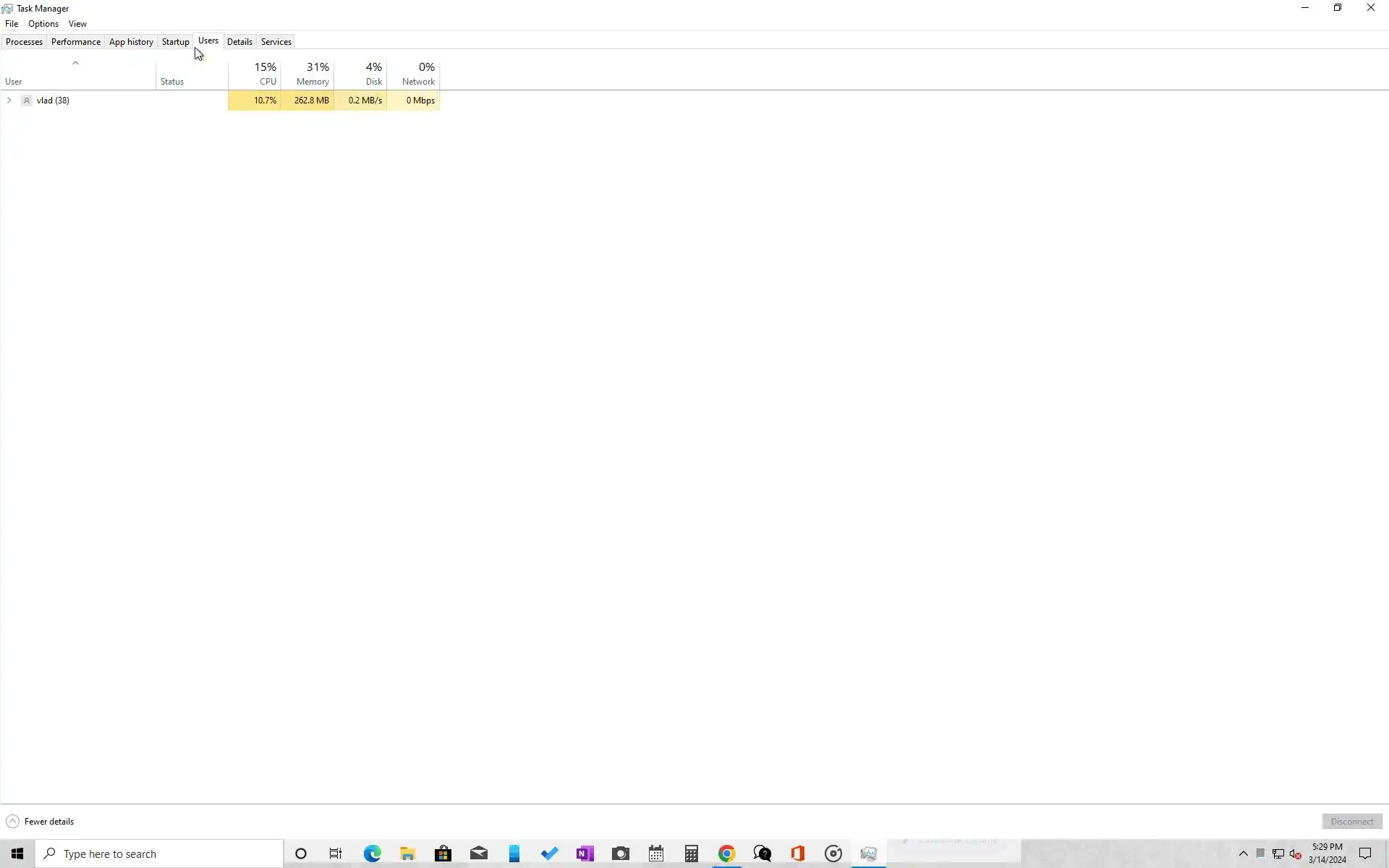The image size is (1389, 868).
Task: Open Calculator from the taskbar
Action: pyautogui.click(x=691, y=854)
